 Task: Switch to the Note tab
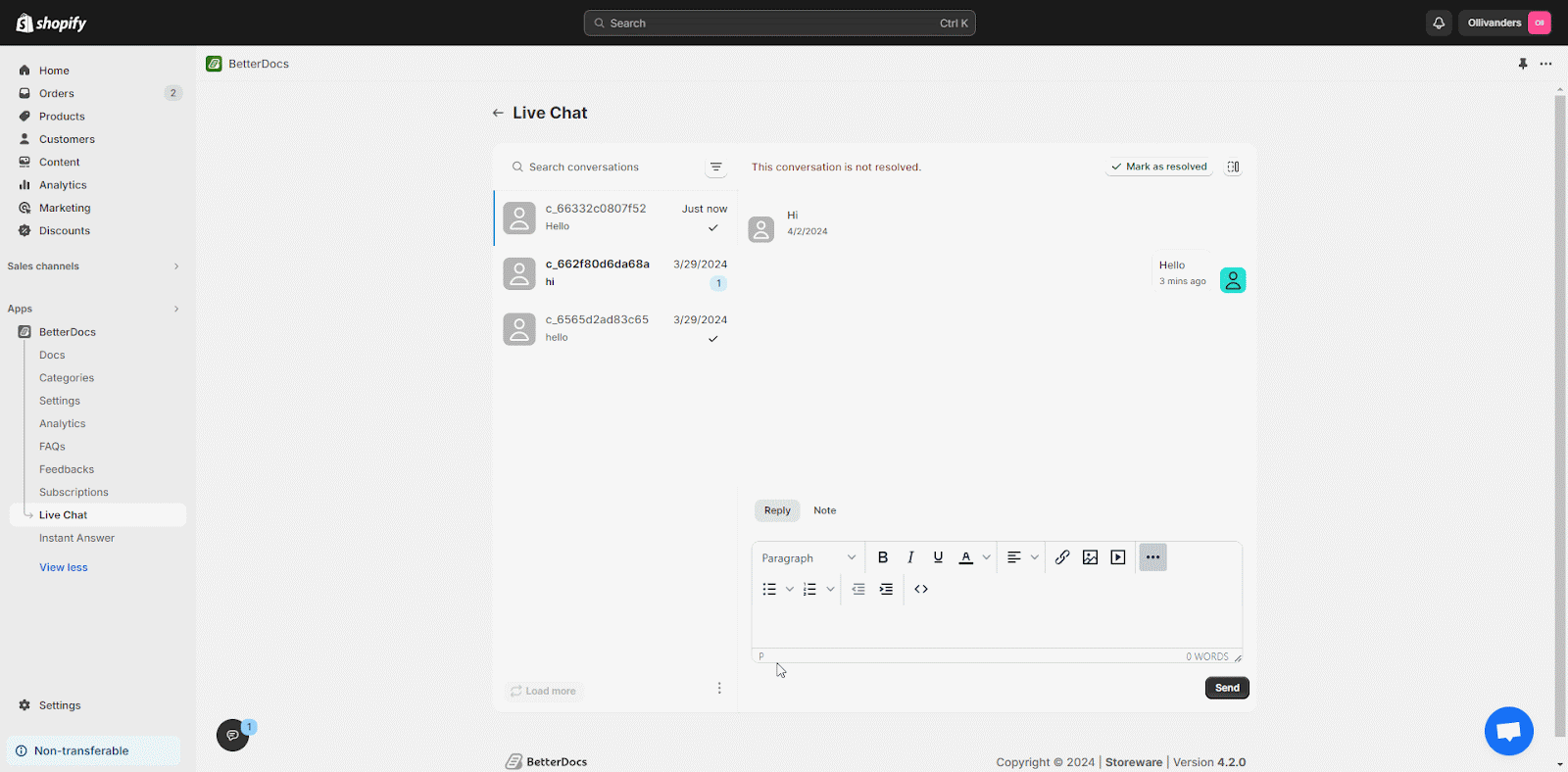[x=825, y=510]
